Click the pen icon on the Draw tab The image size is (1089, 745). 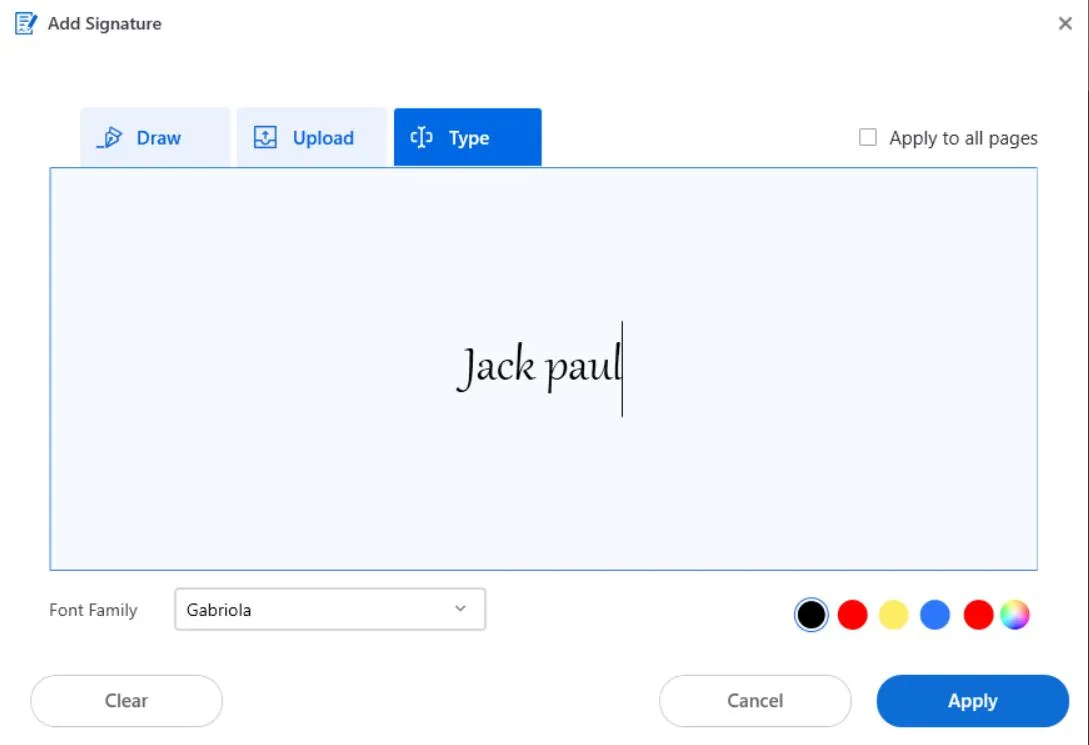point(113,137)
